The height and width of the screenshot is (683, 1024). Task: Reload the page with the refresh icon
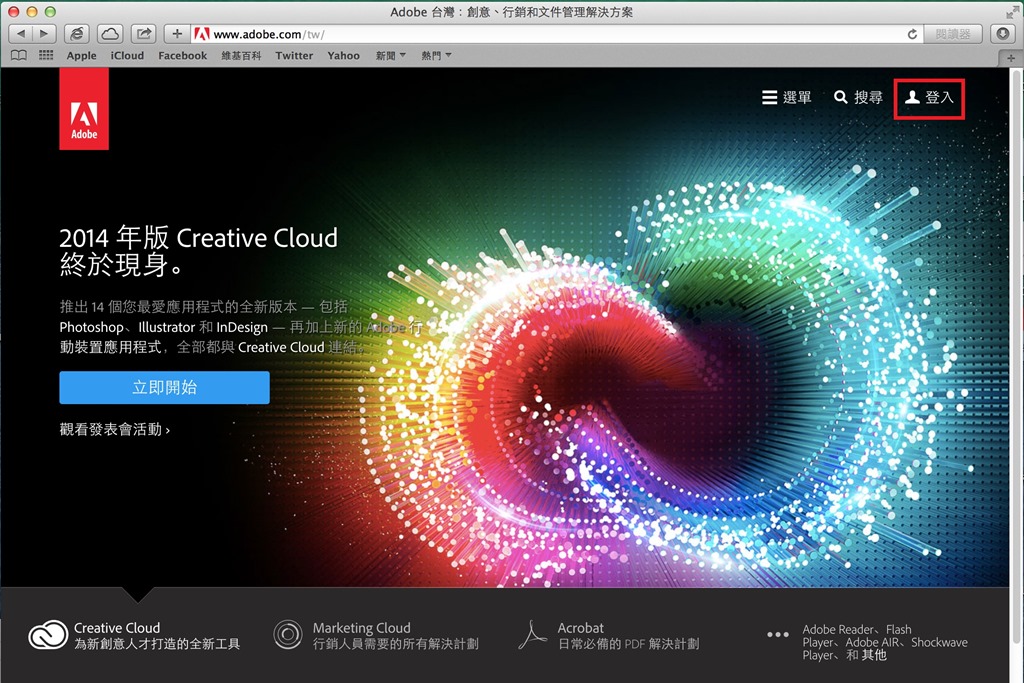point(912,34)
